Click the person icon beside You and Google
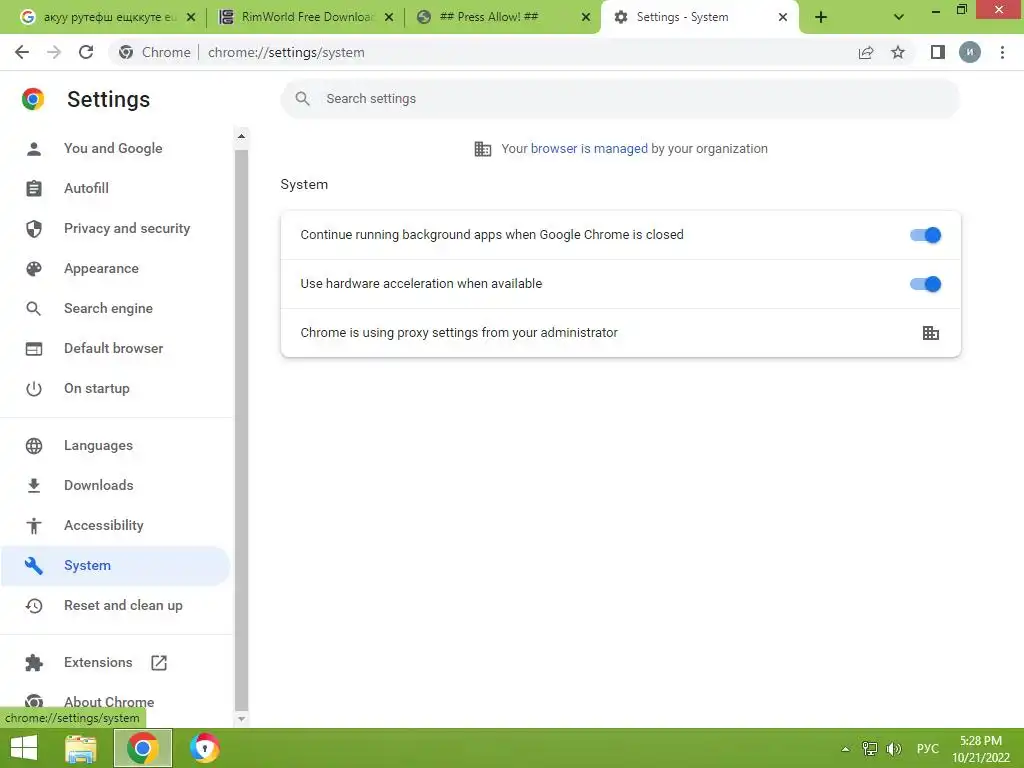The width and height of the screenshot is (1024, 768). pos(34,149)
